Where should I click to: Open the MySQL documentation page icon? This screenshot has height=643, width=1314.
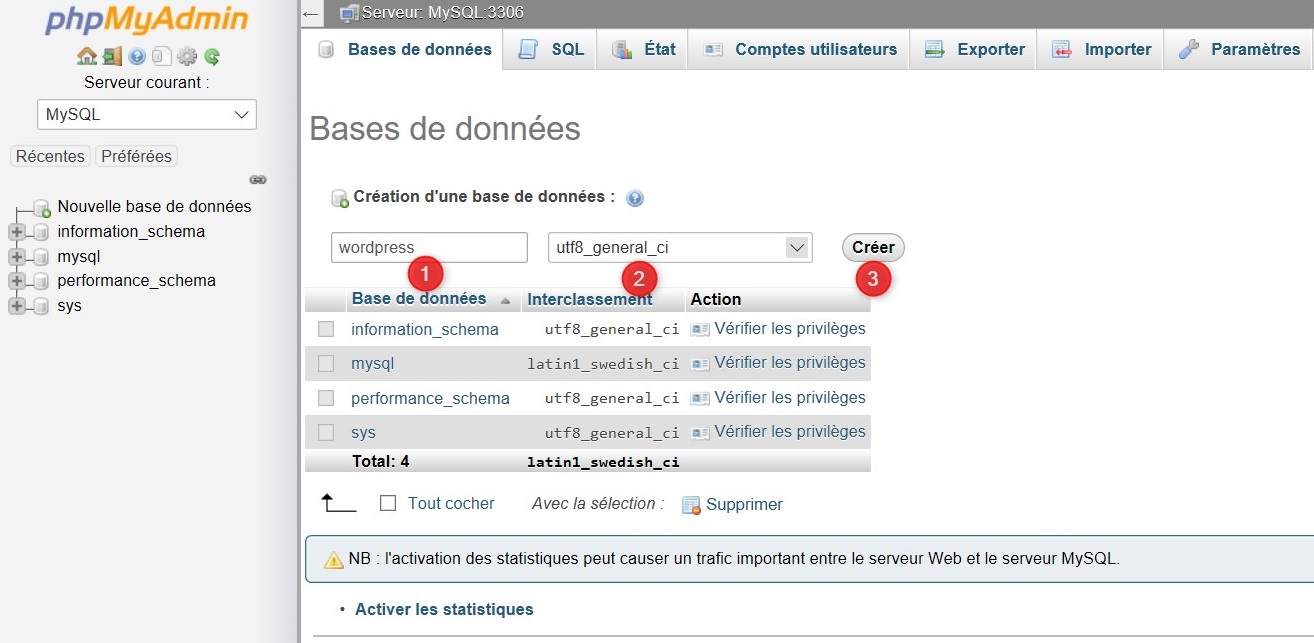pos(161,56)
